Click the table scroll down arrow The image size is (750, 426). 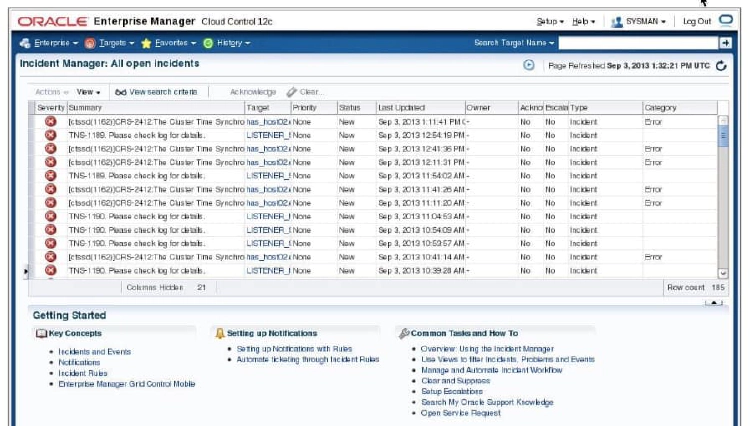(x=723, y=273)
